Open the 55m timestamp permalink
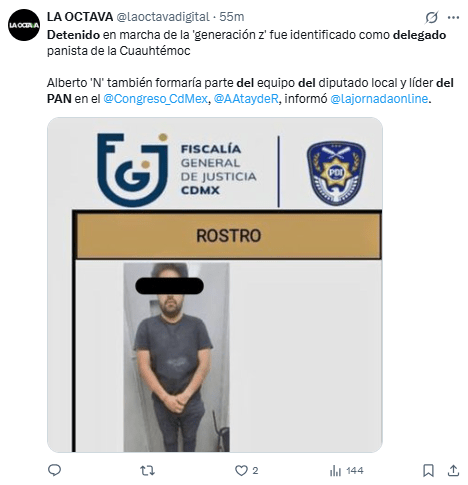The width and height of the screenshot is (468, 485). tap(232, 17)
